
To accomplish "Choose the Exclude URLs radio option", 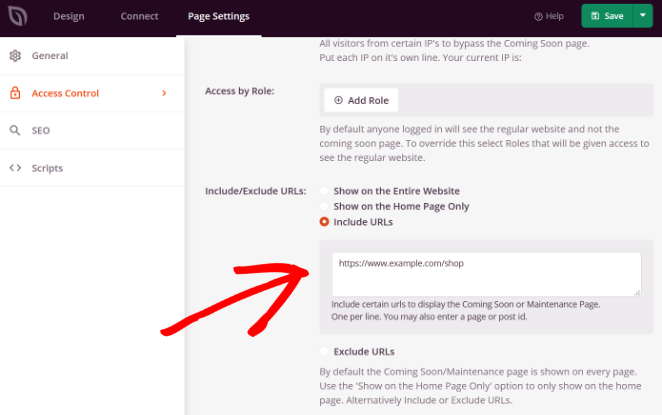I will point(324,351).
